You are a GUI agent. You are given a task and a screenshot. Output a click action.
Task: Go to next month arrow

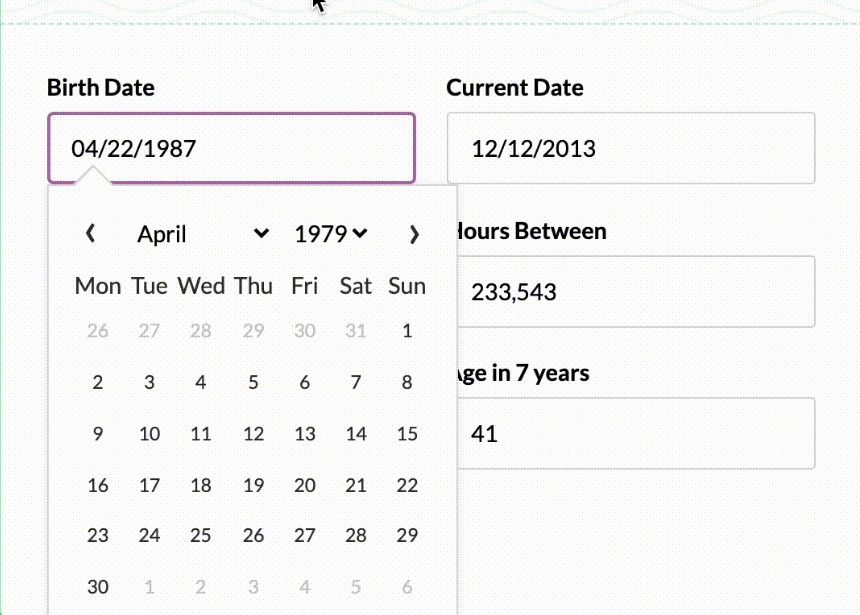coord(414,234)
